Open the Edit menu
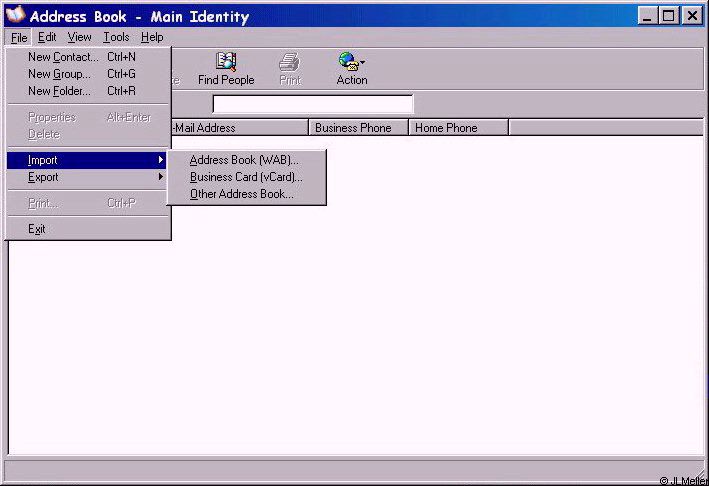Screen dimensions: 709x486 tap(47, 37)
